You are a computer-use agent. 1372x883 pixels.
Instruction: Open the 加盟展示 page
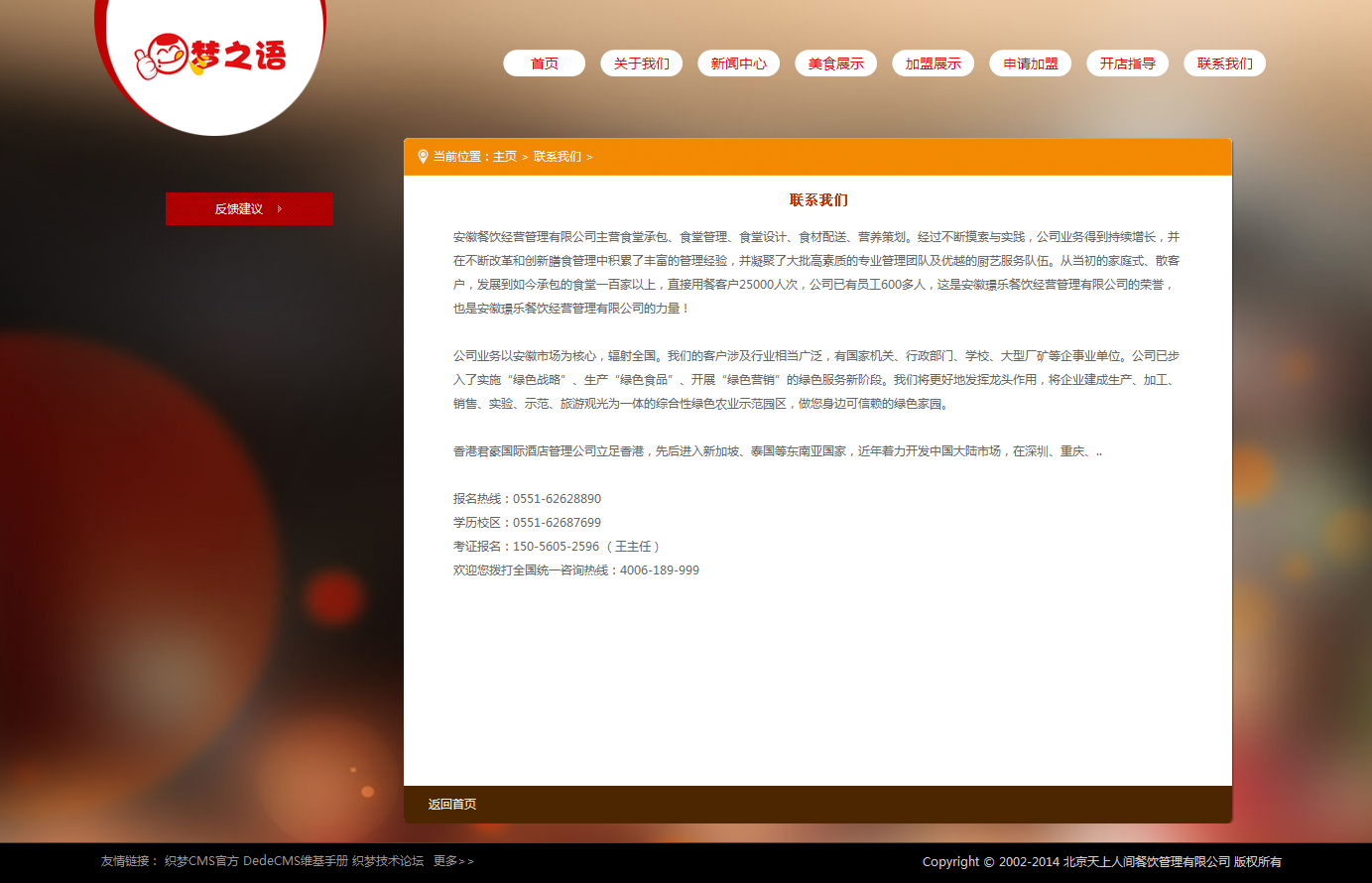[933, 63]
